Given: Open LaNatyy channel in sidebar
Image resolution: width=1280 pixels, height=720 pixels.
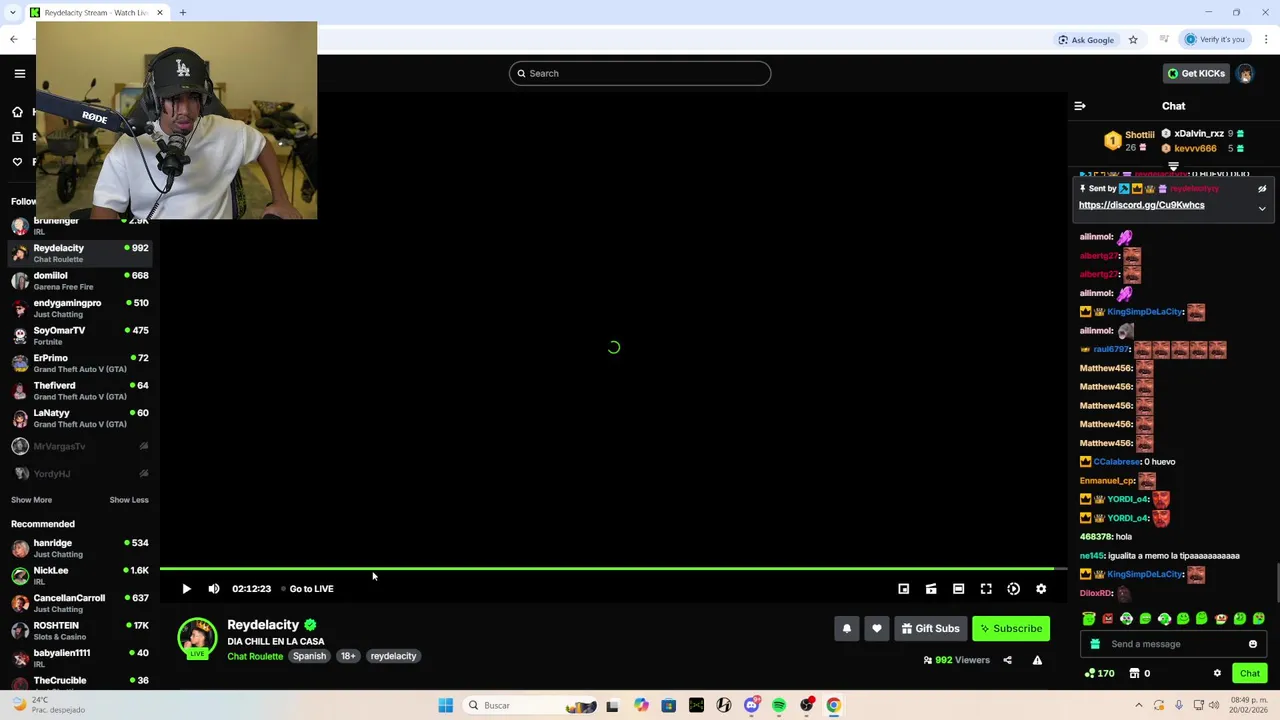Looking at the screenshot, I should 80,418.
